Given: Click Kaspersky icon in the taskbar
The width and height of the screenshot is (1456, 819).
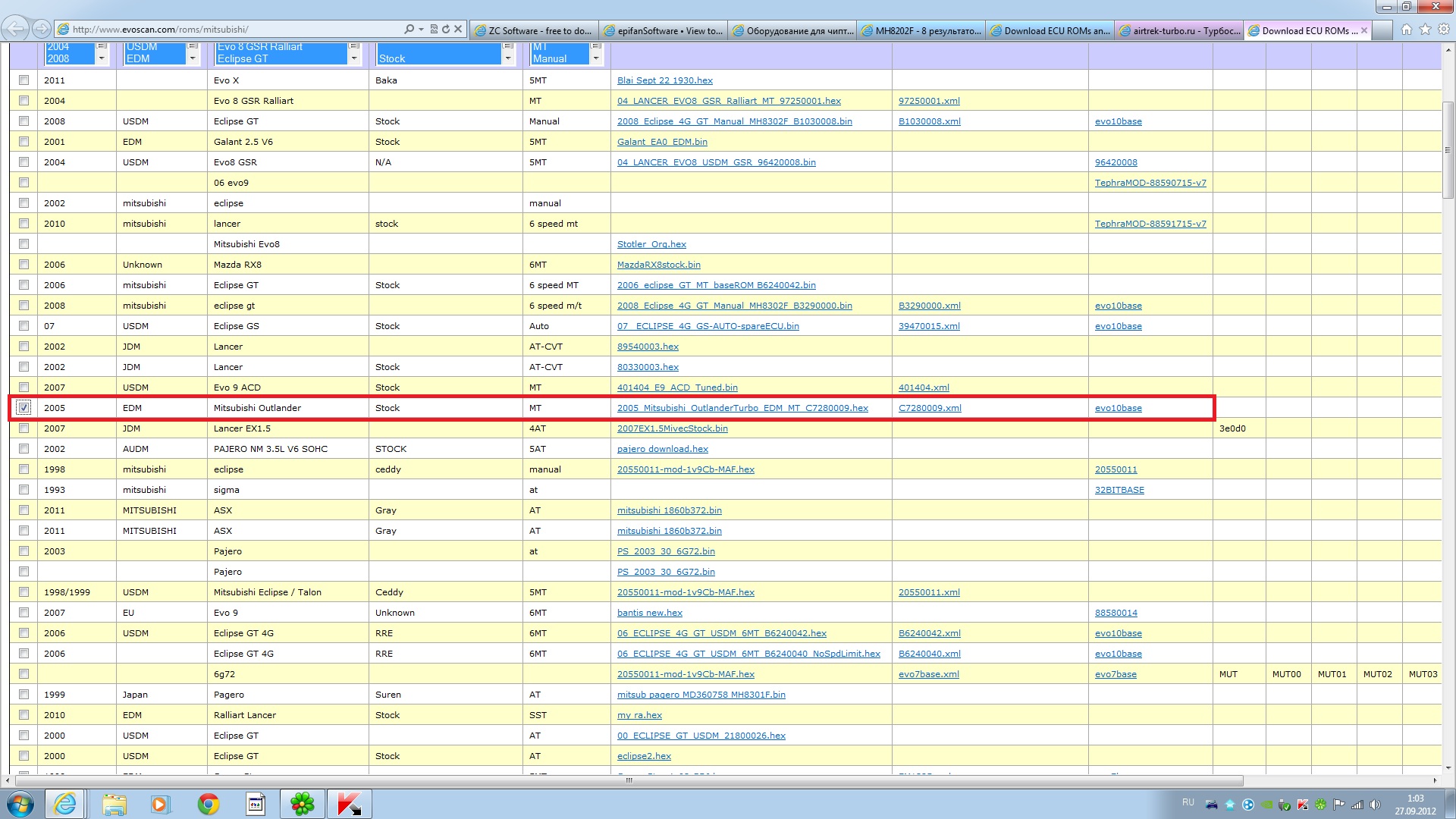Looking at the screenshot, I should click(x=349, y=804).
